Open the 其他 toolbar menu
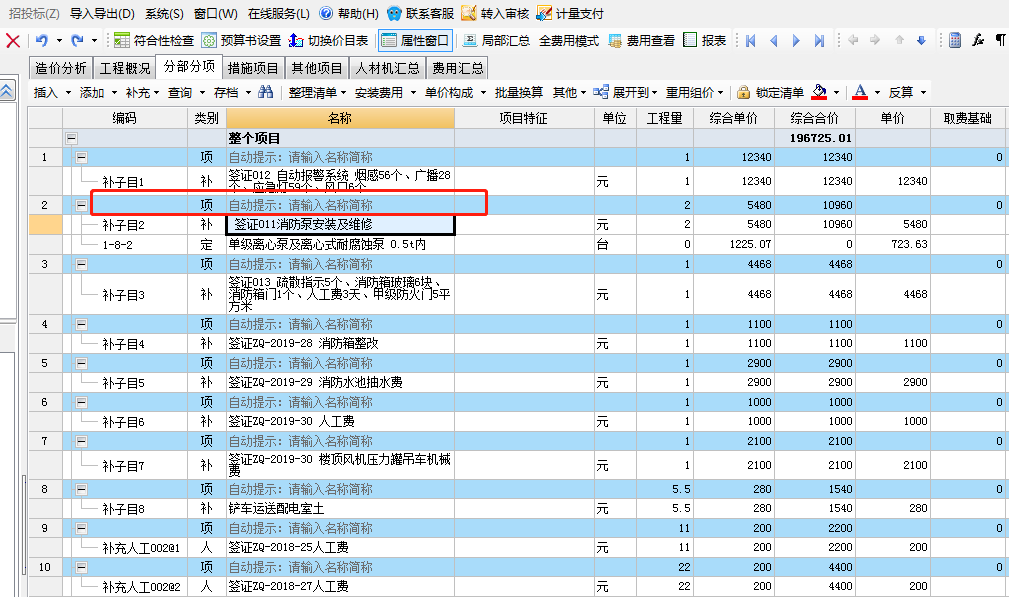This screenshot has height=597, width=1009. pos(569,93)
